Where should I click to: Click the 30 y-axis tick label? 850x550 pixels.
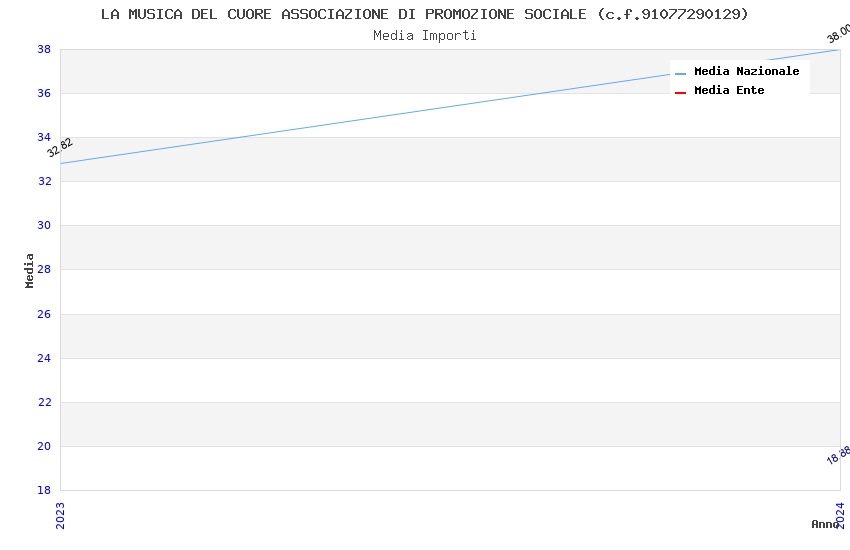(x=44, y=226)
